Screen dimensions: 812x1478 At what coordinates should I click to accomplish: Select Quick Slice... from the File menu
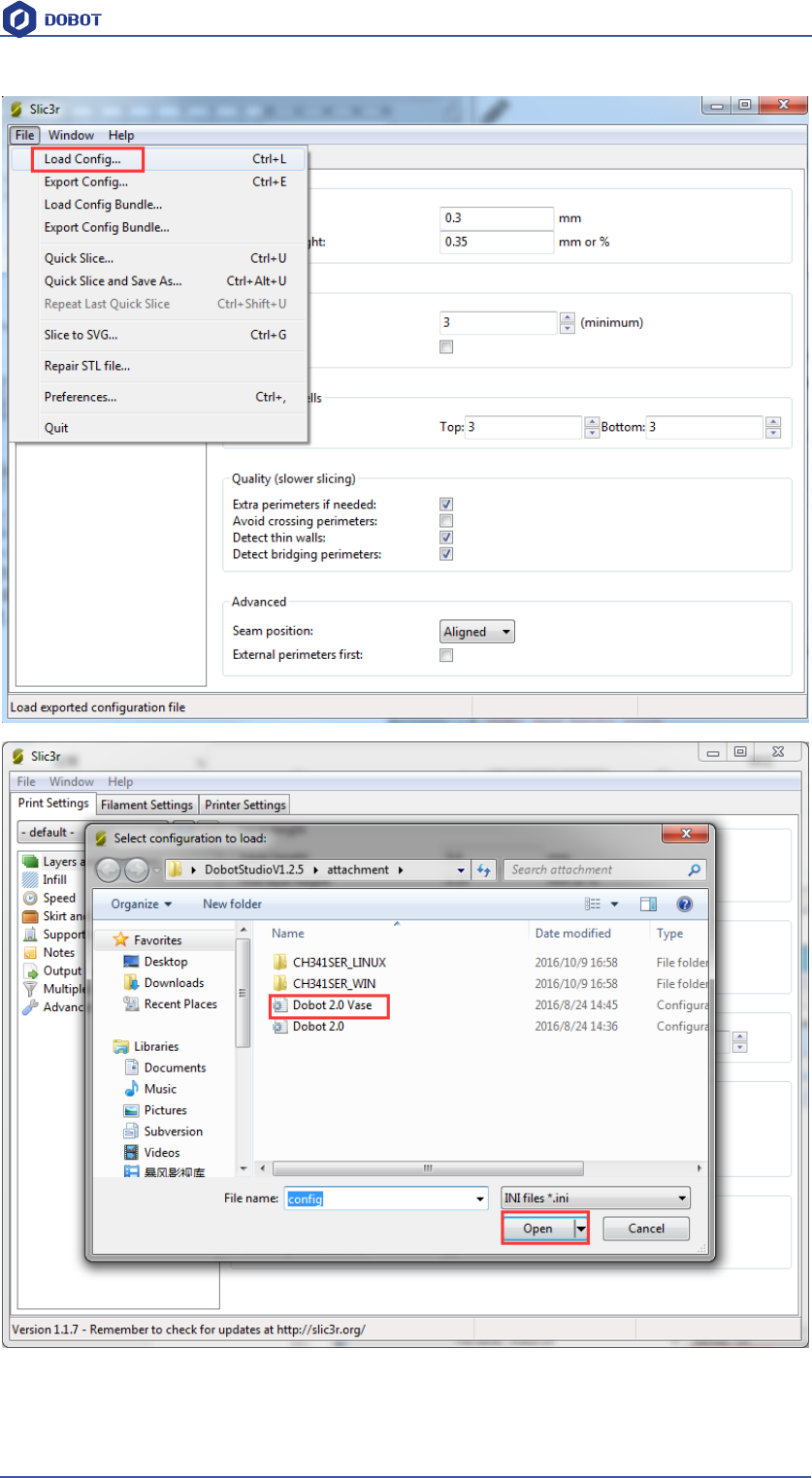tap(160, 258)
